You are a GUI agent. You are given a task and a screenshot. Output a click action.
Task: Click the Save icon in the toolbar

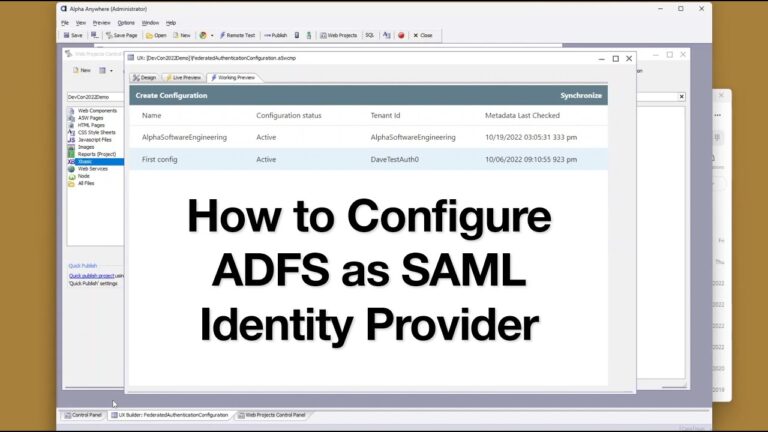coord(73,35)
